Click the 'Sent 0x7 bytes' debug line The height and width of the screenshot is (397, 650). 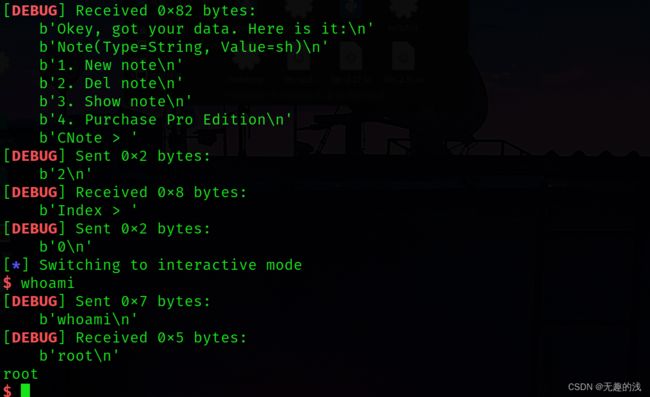pyautogui.click(x=107, y=301)
